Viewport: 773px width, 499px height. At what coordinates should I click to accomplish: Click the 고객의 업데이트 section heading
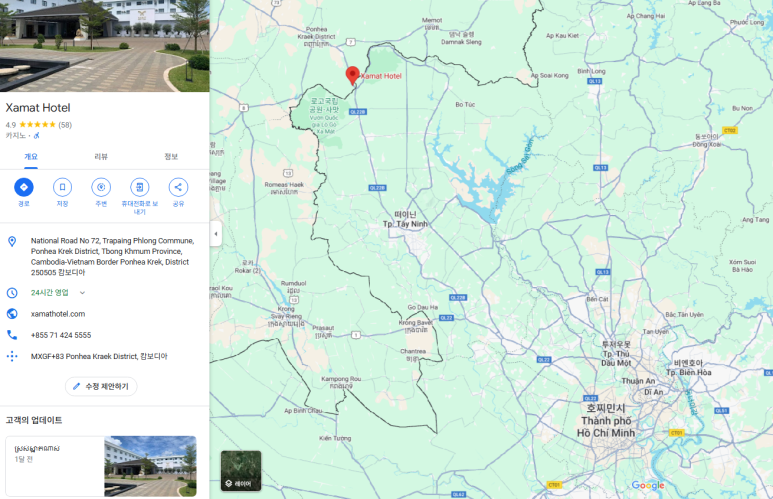[x=34, y=420]
